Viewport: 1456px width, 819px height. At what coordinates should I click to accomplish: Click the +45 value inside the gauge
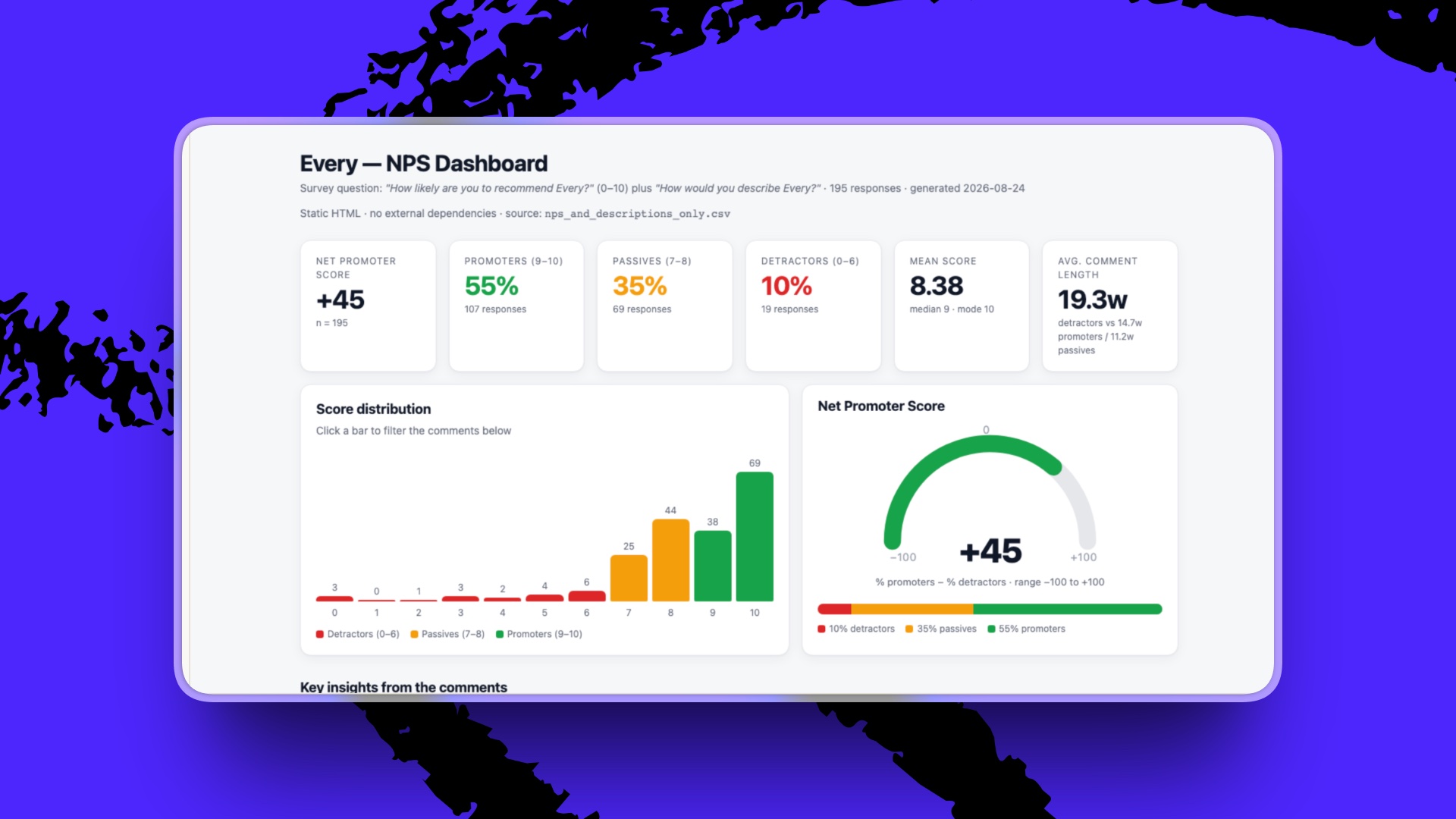pyautogui.click(x=990, y=551)
